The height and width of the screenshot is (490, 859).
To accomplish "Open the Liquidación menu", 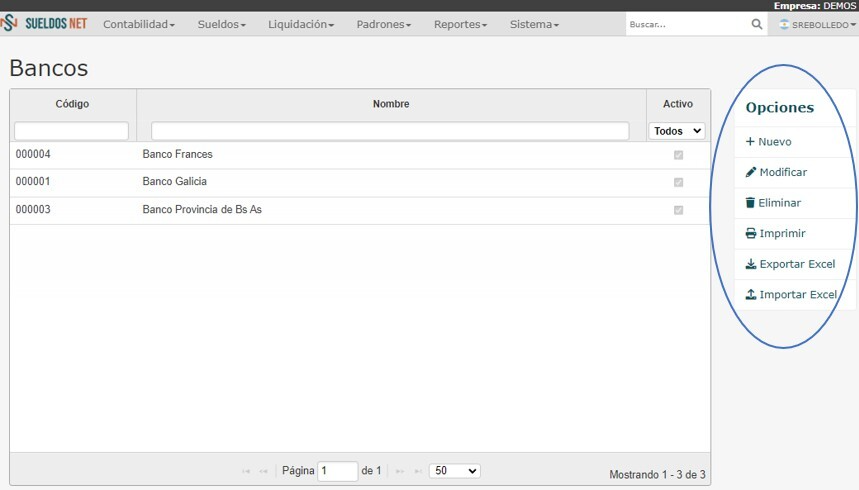I will pos(301,24).
